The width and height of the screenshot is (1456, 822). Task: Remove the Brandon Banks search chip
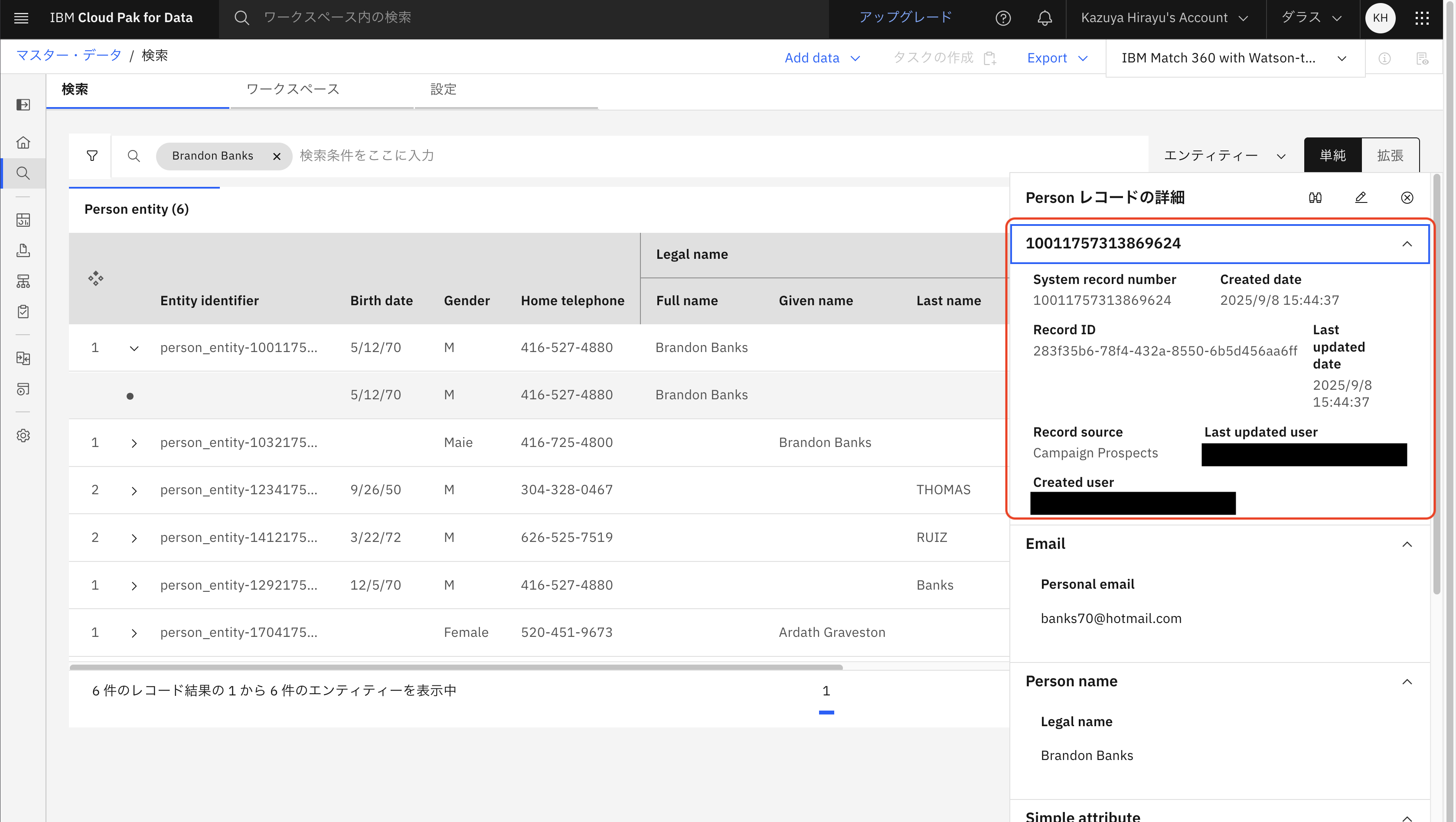pos(277,157)
